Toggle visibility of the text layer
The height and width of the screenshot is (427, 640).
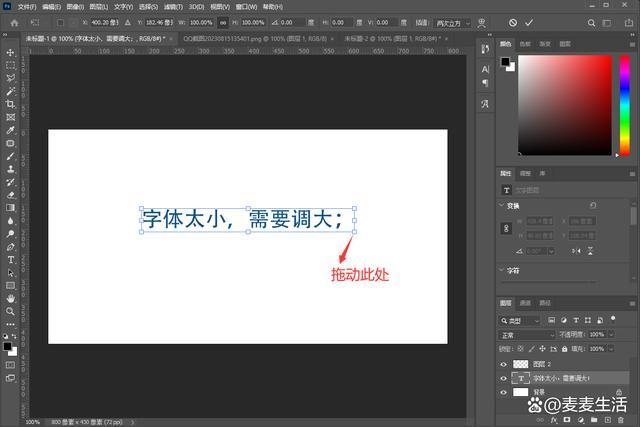point(503,378)
